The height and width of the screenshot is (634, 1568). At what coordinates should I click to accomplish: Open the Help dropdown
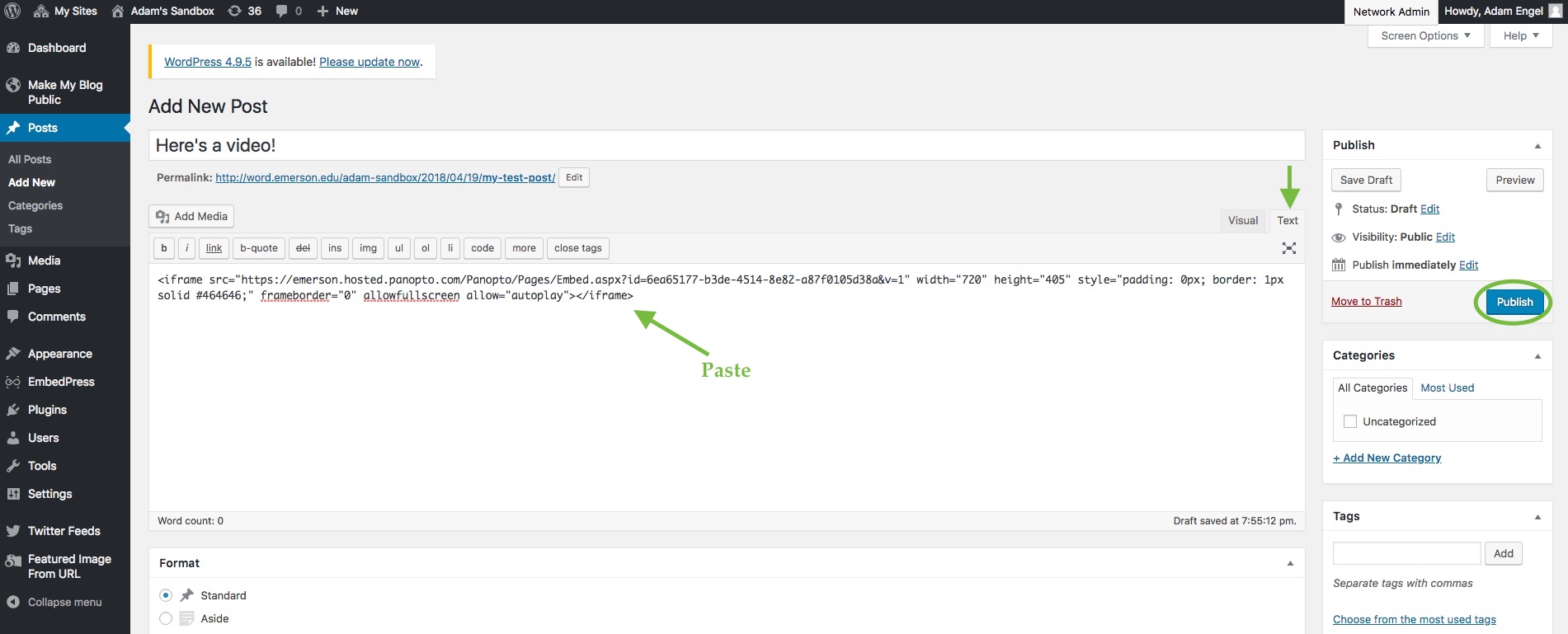[1521, 35]
